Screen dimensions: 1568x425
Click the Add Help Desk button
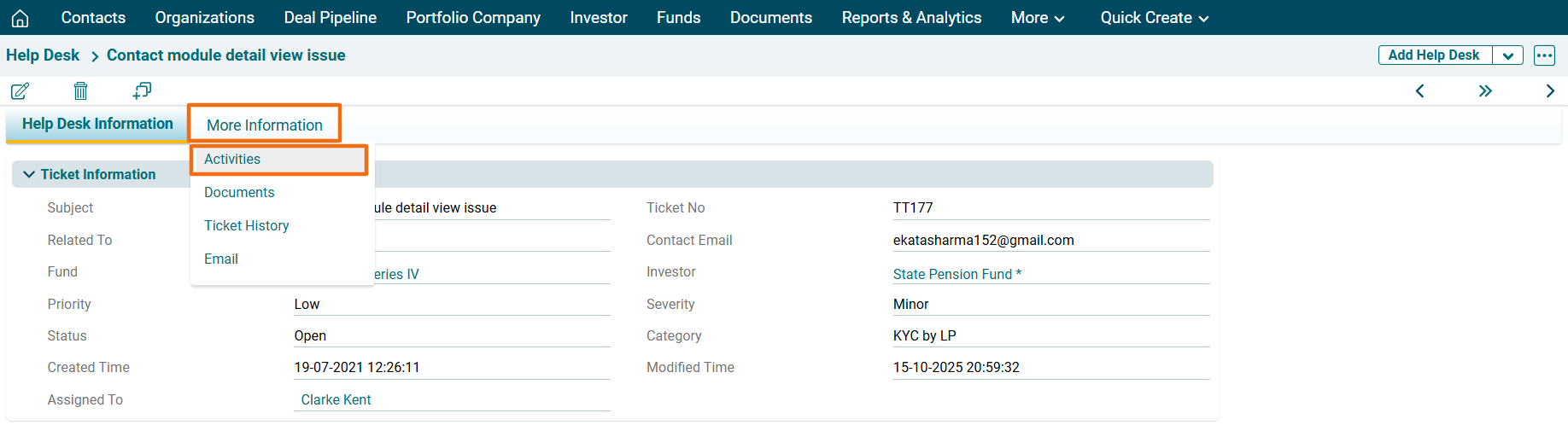click(1434, 55)
